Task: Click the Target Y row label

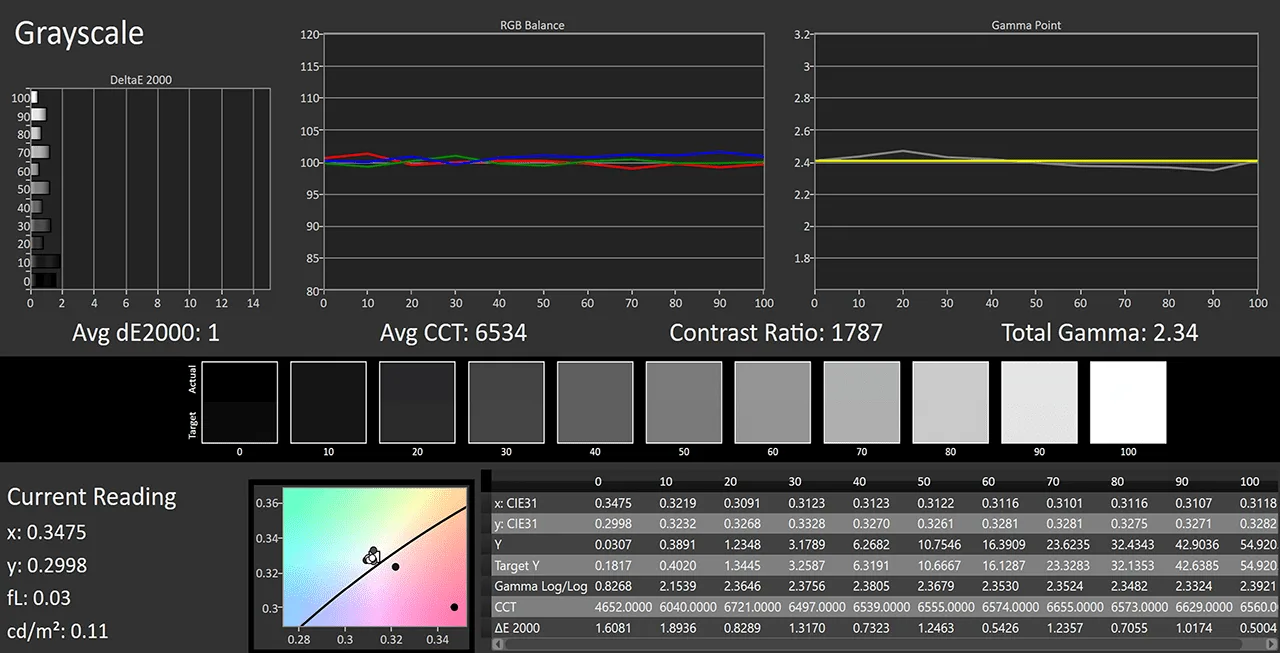Action: pyautogui.click(x=517, y=564)
